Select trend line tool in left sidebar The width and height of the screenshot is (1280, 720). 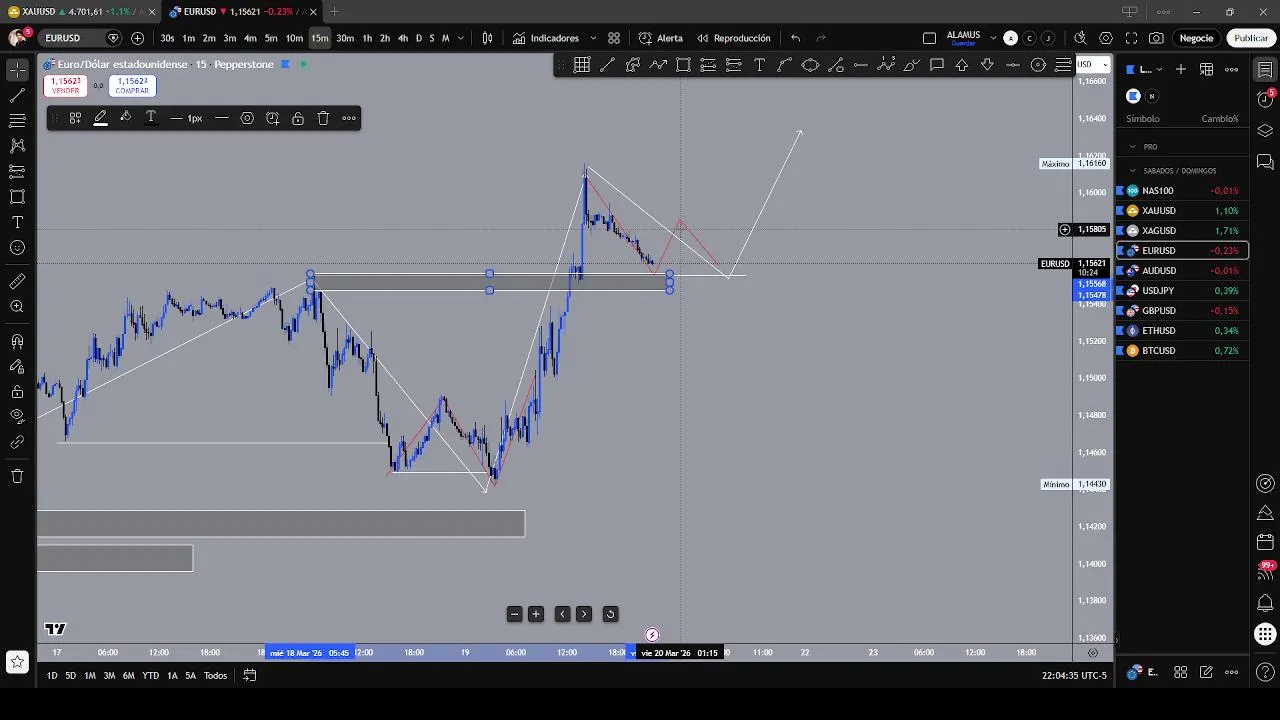[x=17, y=96]
